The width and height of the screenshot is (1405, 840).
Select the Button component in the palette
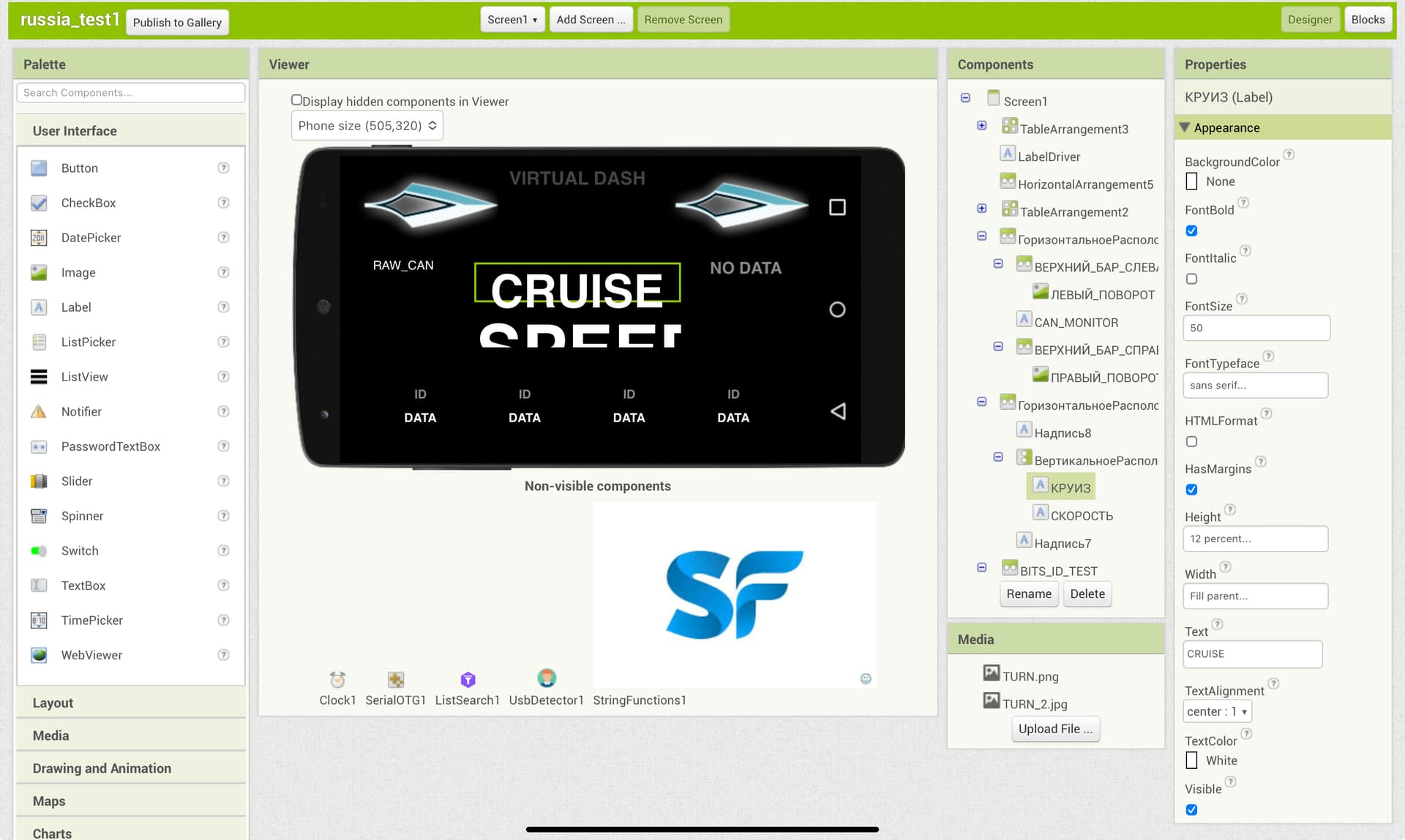click(80, 168)
